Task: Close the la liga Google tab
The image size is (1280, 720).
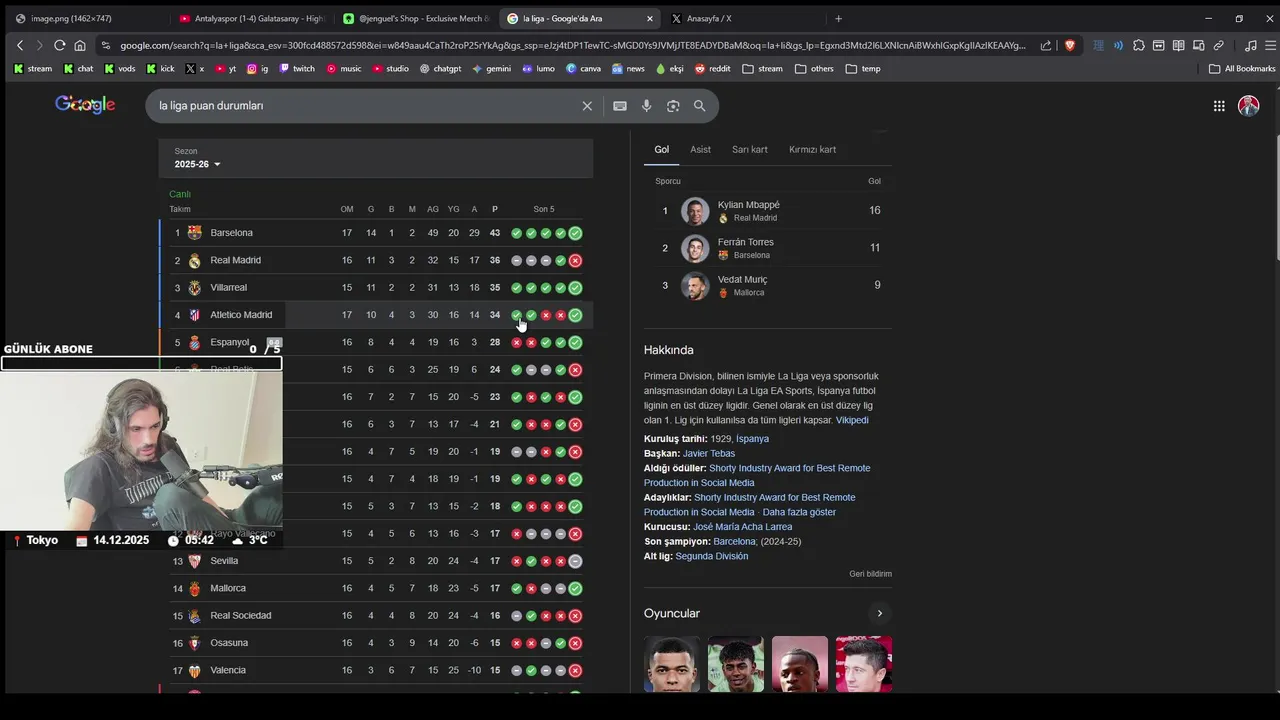Action: tap(650, 18)
